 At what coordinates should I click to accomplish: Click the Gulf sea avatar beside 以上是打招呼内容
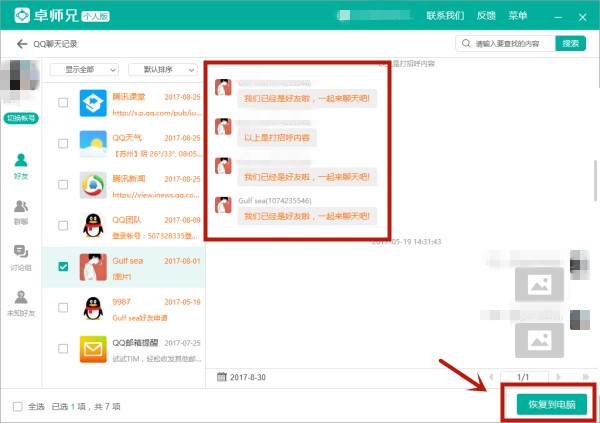(x=223, y=127)
